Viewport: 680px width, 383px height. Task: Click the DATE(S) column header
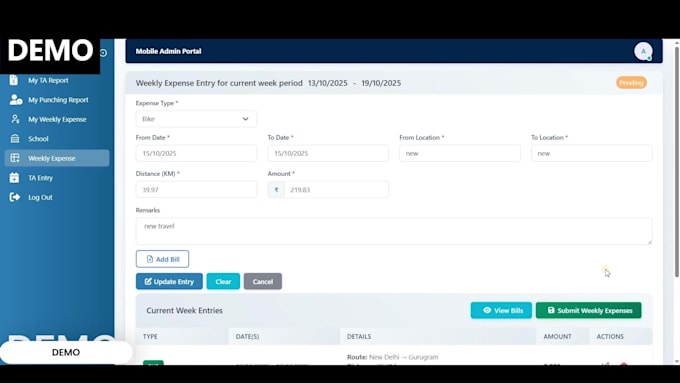247,337
